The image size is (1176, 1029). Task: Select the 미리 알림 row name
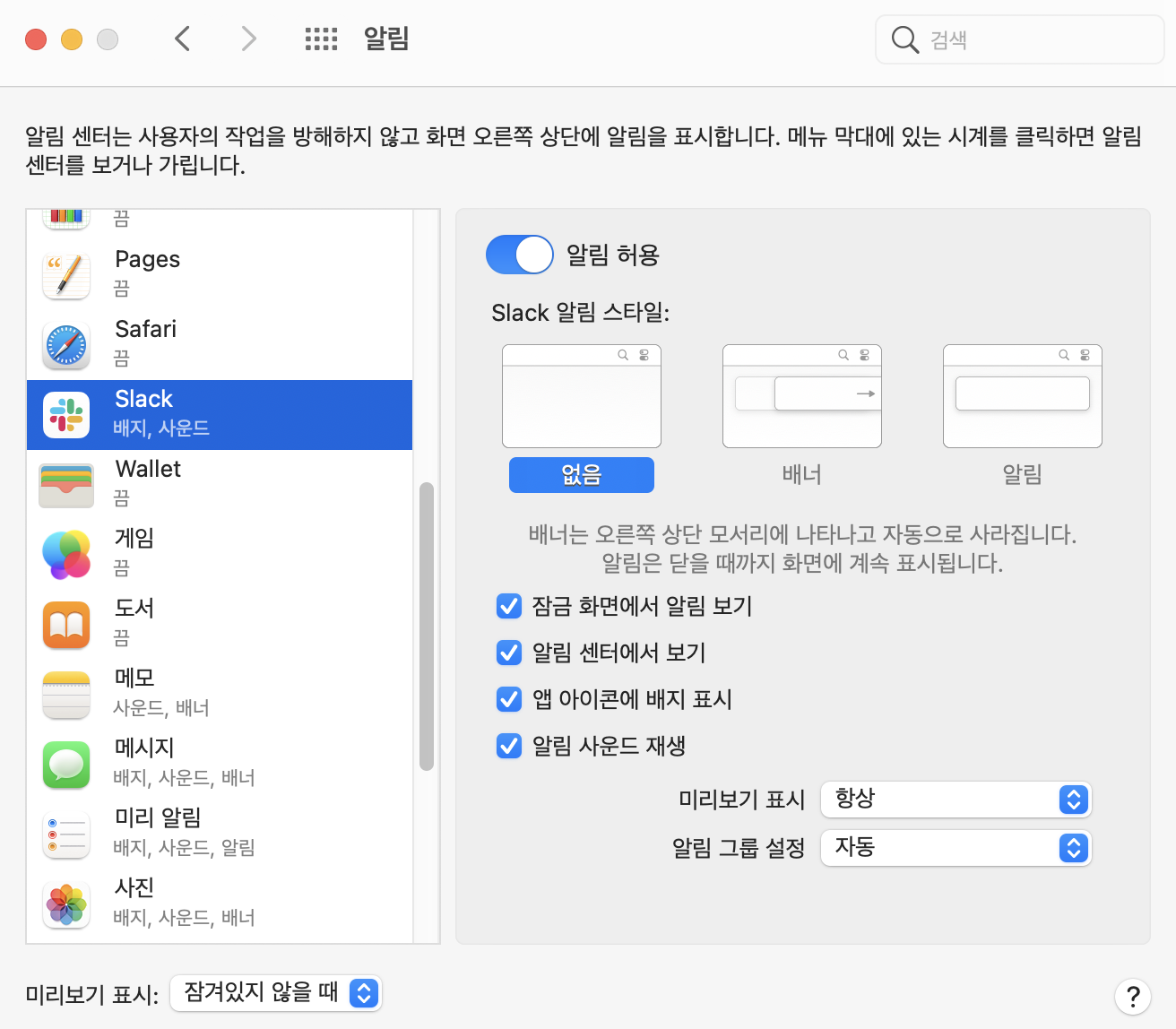(158, 817)
